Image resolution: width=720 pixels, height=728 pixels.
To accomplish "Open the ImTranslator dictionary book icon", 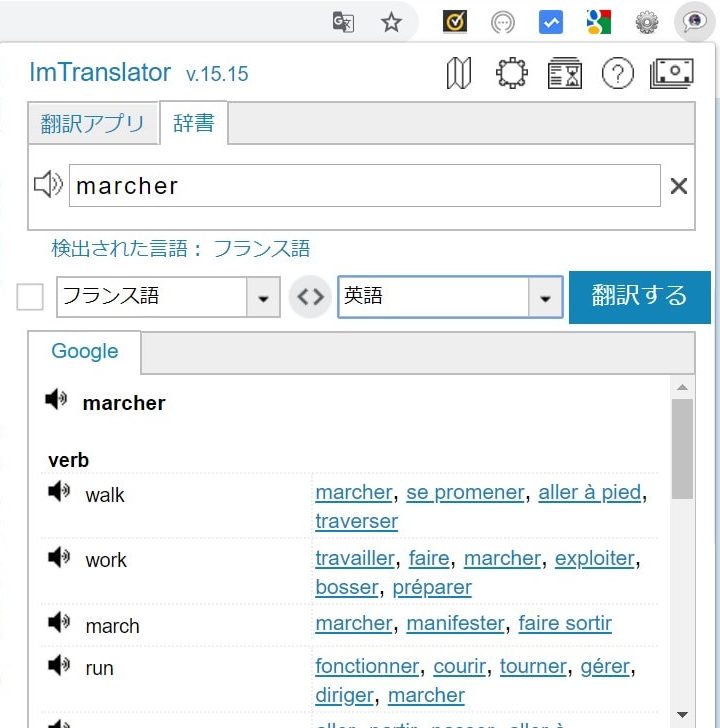I will (x=458, y=73).
